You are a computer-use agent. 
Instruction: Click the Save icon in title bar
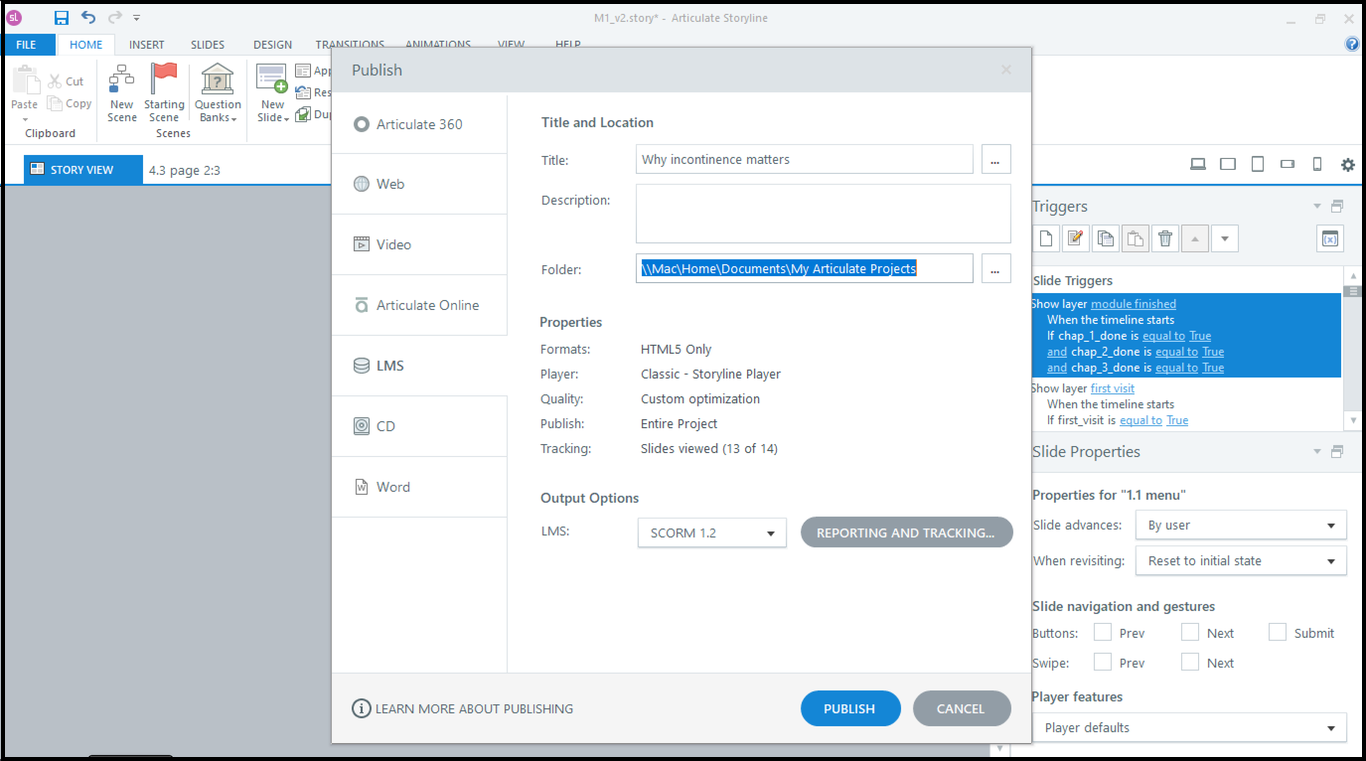point(62,18)
